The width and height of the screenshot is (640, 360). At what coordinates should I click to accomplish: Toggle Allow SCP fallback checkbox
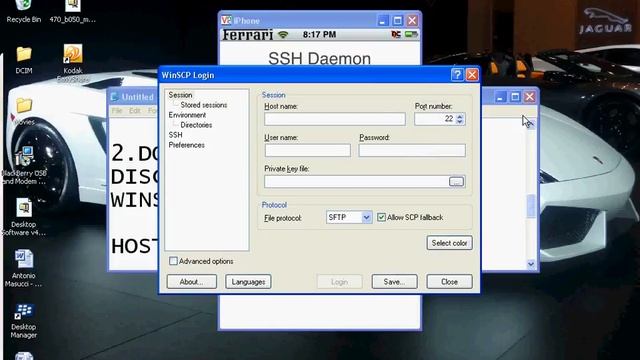tap(381, 217)
